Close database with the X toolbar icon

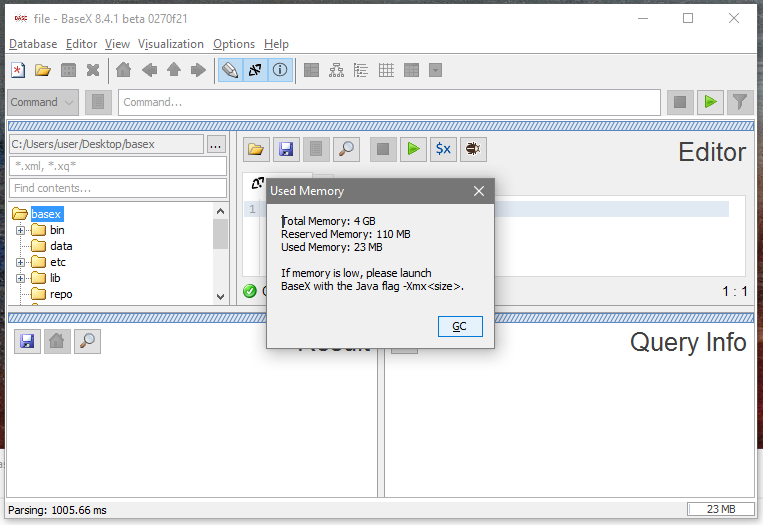click(93, 71)
